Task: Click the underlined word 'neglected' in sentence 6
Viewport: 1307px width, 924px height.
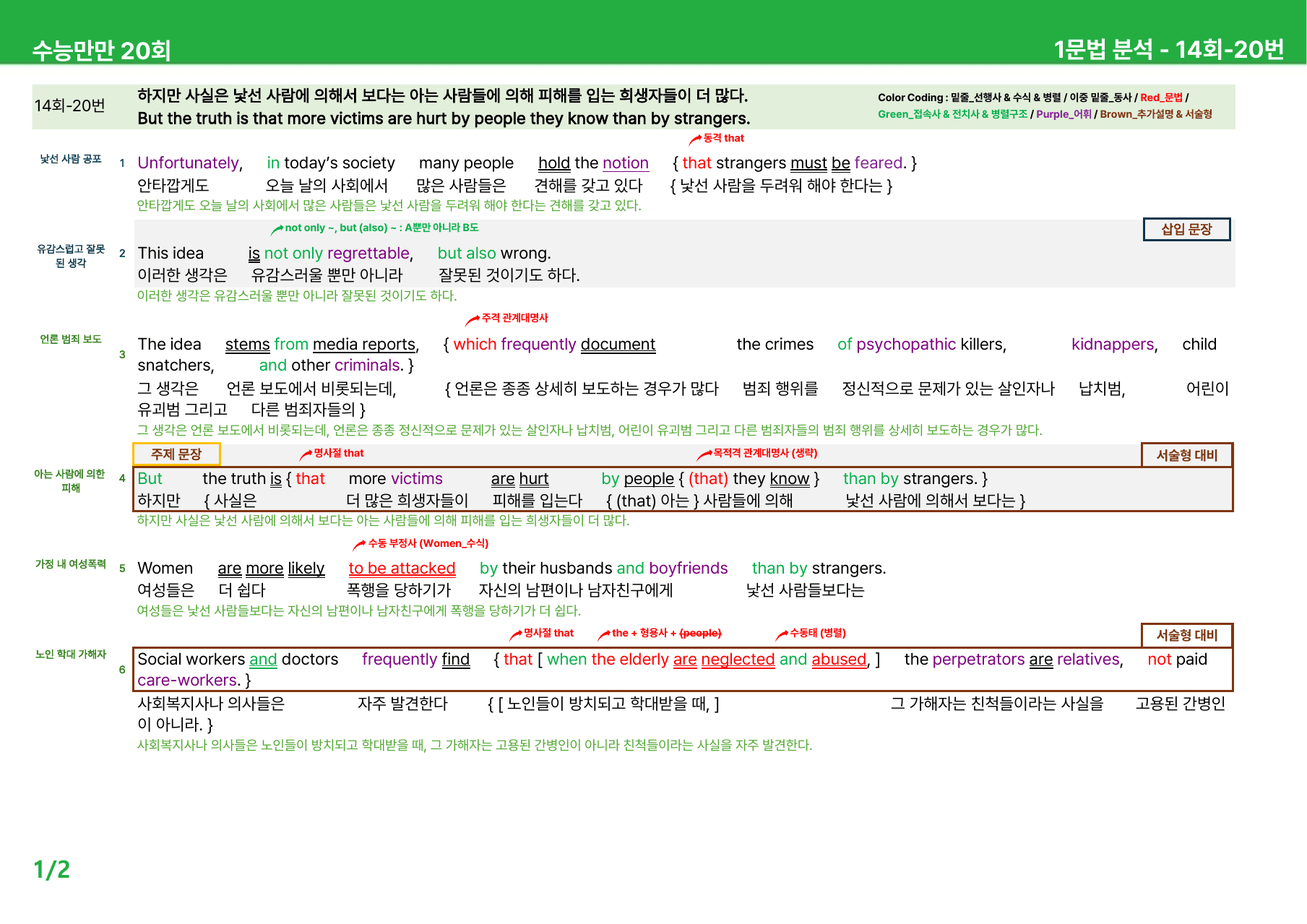Action: [738, 660]
